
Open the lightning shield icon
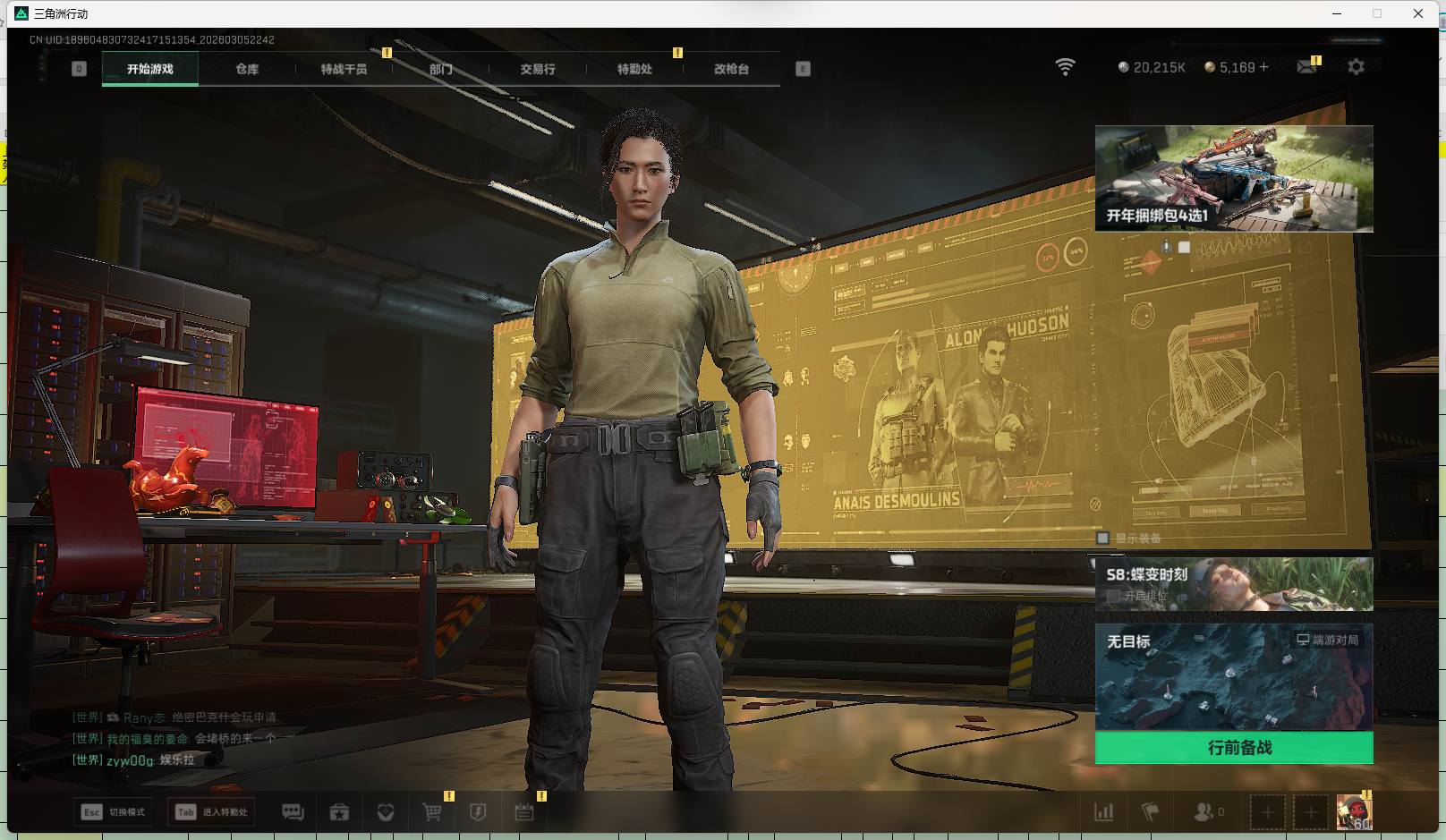coord(478,812)
